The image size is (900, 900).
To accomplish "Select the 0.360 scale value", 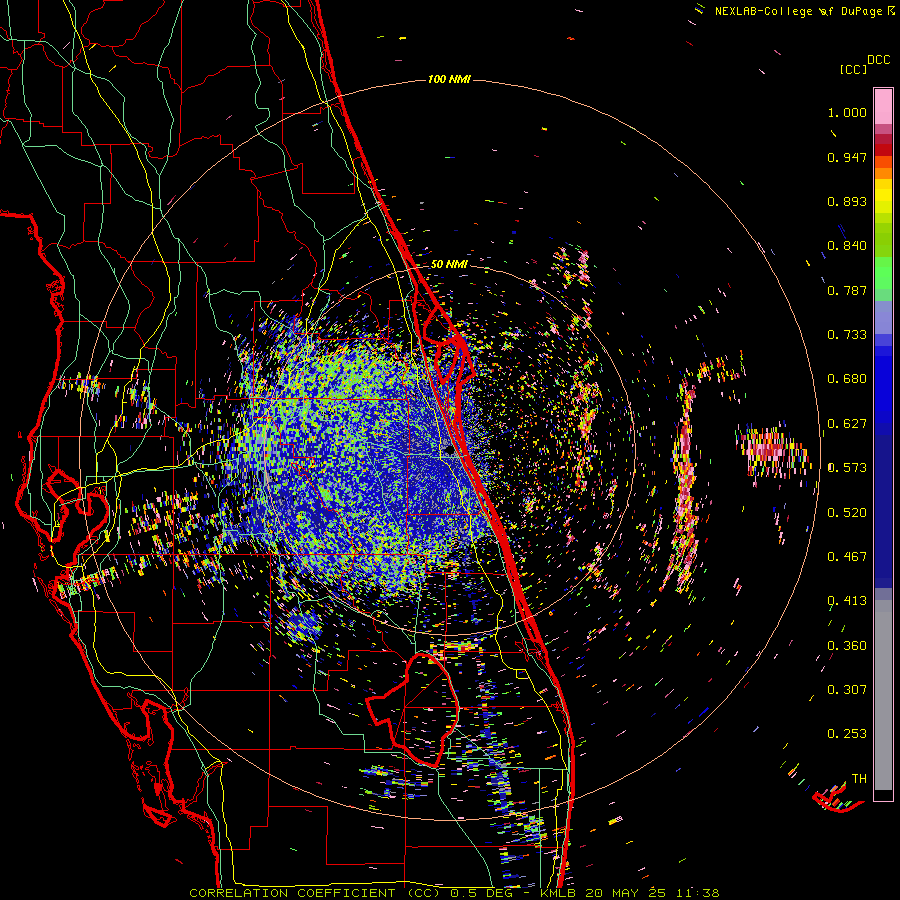I will (x=847, y=646).
